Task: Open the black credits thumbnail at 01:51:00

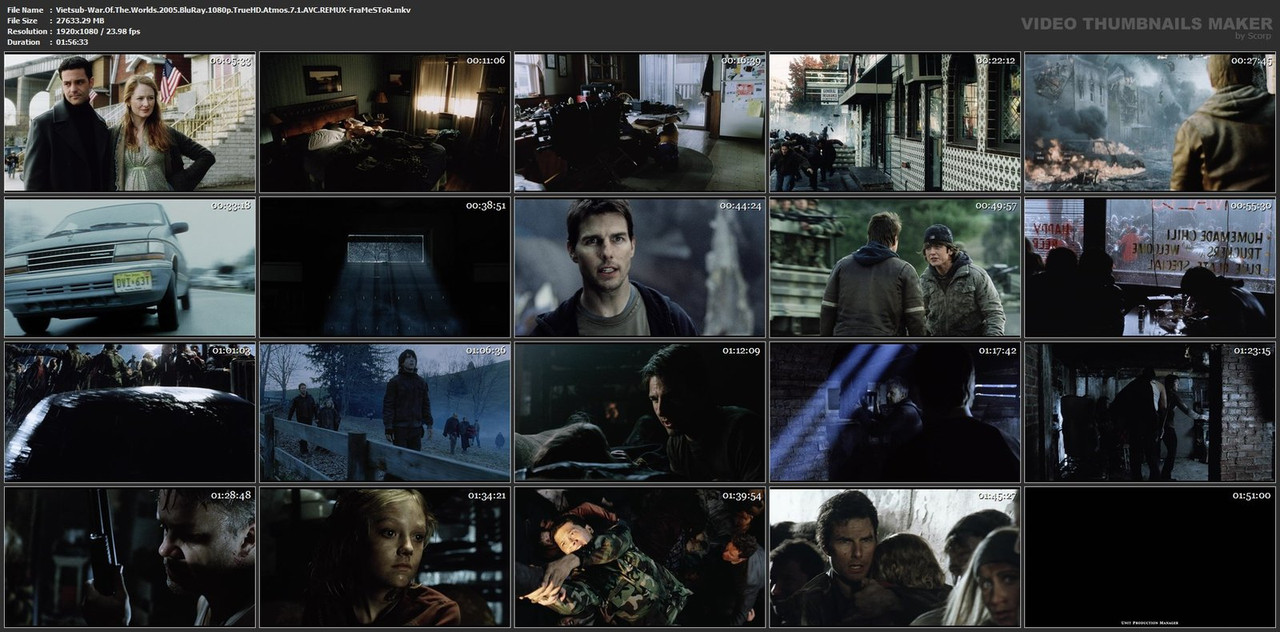Action: pyautogui.click(x=1150, y=557)
